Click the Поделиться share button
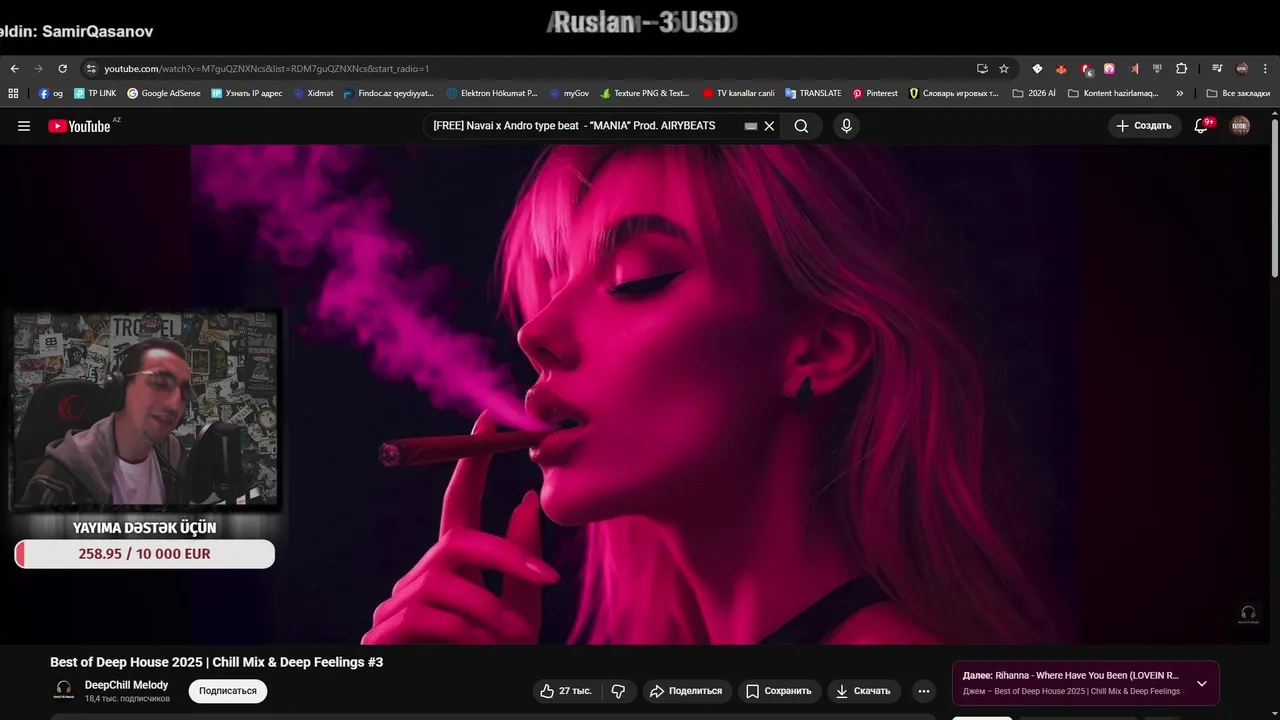 (686, 691)
